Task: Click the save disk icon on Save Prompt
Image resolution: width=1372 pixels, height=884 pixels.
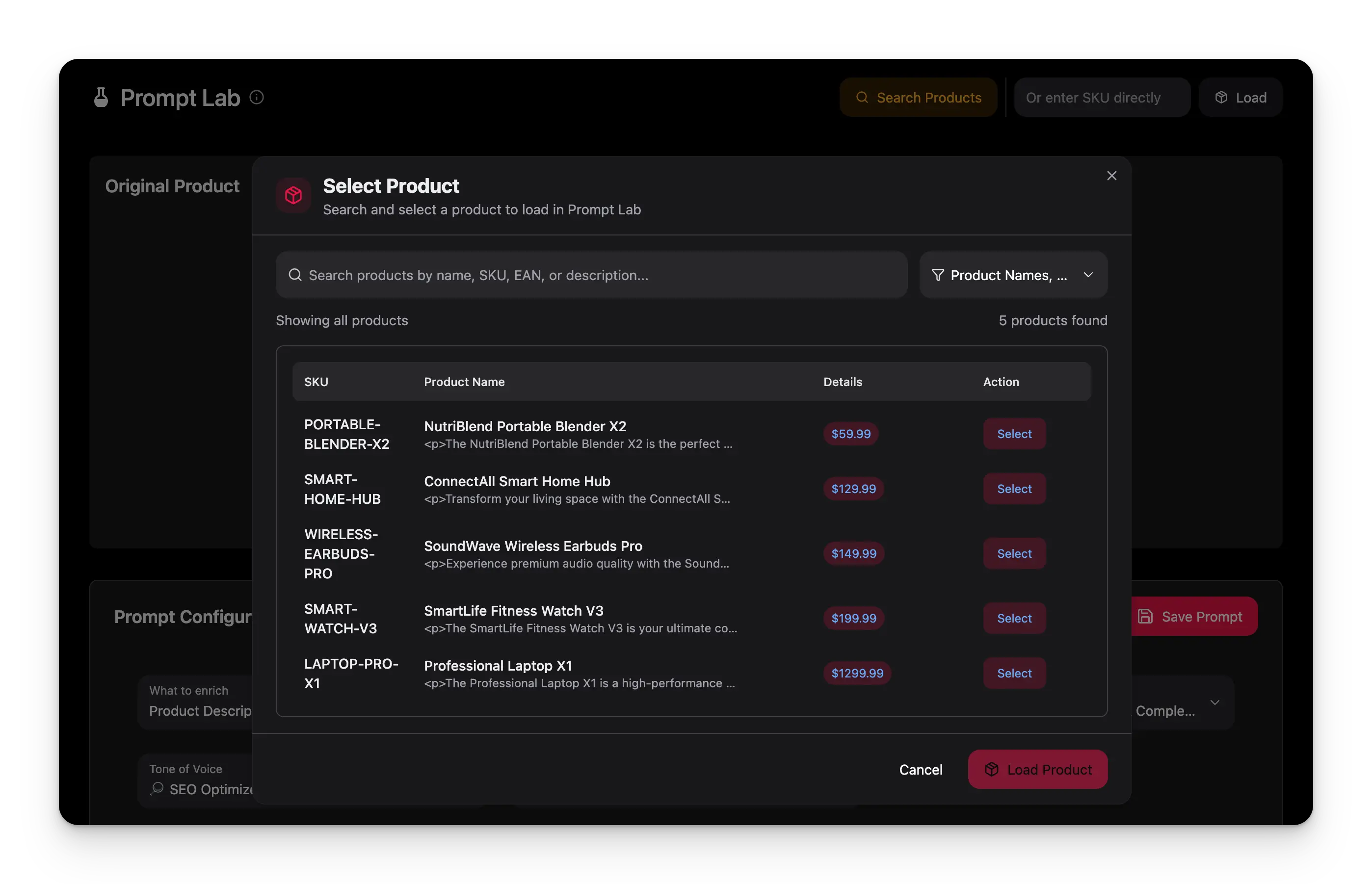Action: 1146,616
